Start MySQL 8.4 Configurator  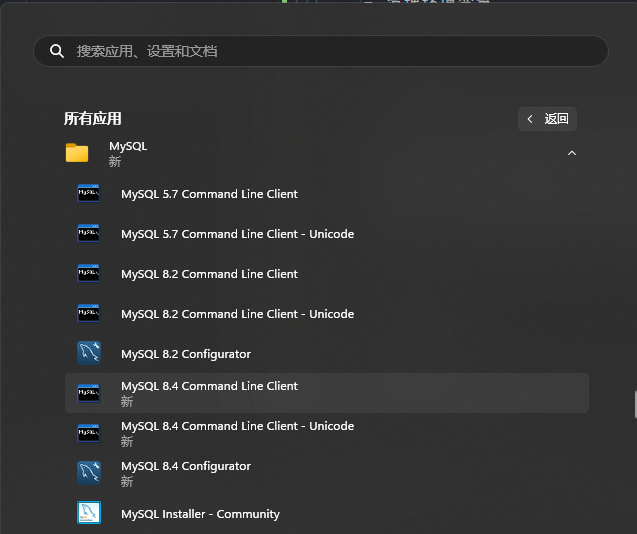327,473
